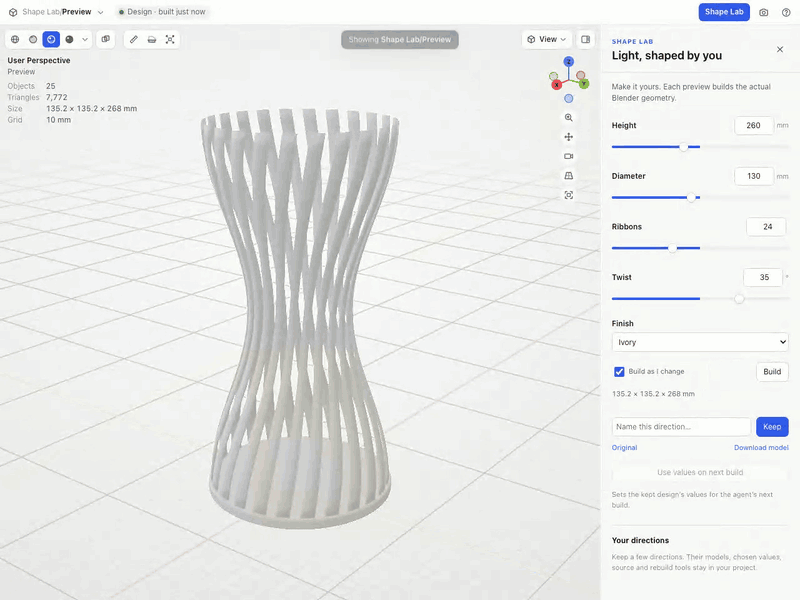Image resolution: width=800 pixels, height=600 pixels.
Task: Click the Triangles count 7,772
Action: (57, 97)
